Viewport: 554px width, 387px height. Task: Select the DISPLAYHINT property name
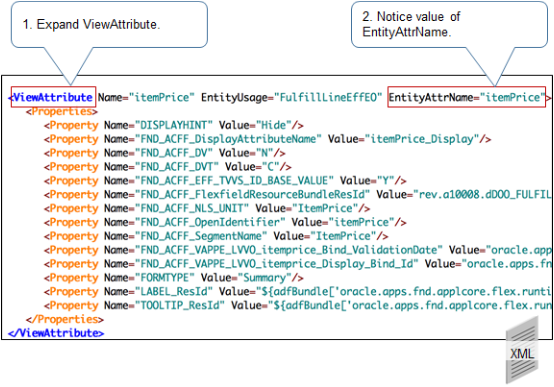pyautogui.click(x=174, y=125)
